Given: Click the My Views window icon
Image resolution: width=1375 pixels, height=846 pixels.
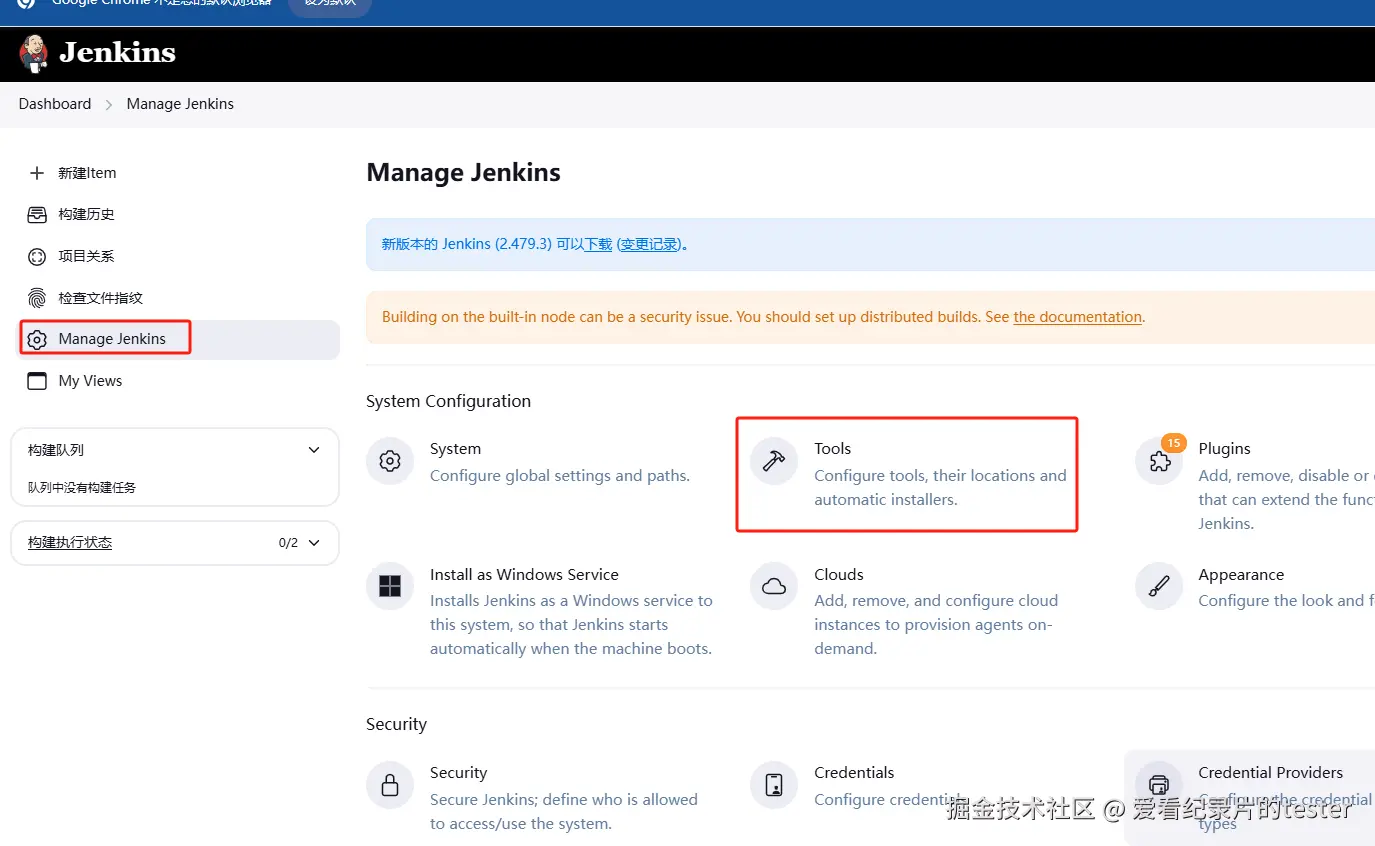Looking at the screenshot, I should click(x=37, y=381).
